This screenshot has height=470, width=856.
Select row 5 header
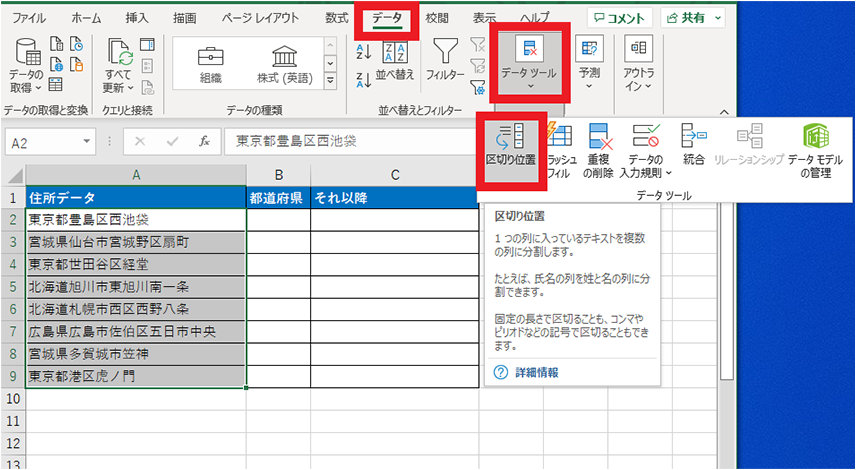click(13, 286)
